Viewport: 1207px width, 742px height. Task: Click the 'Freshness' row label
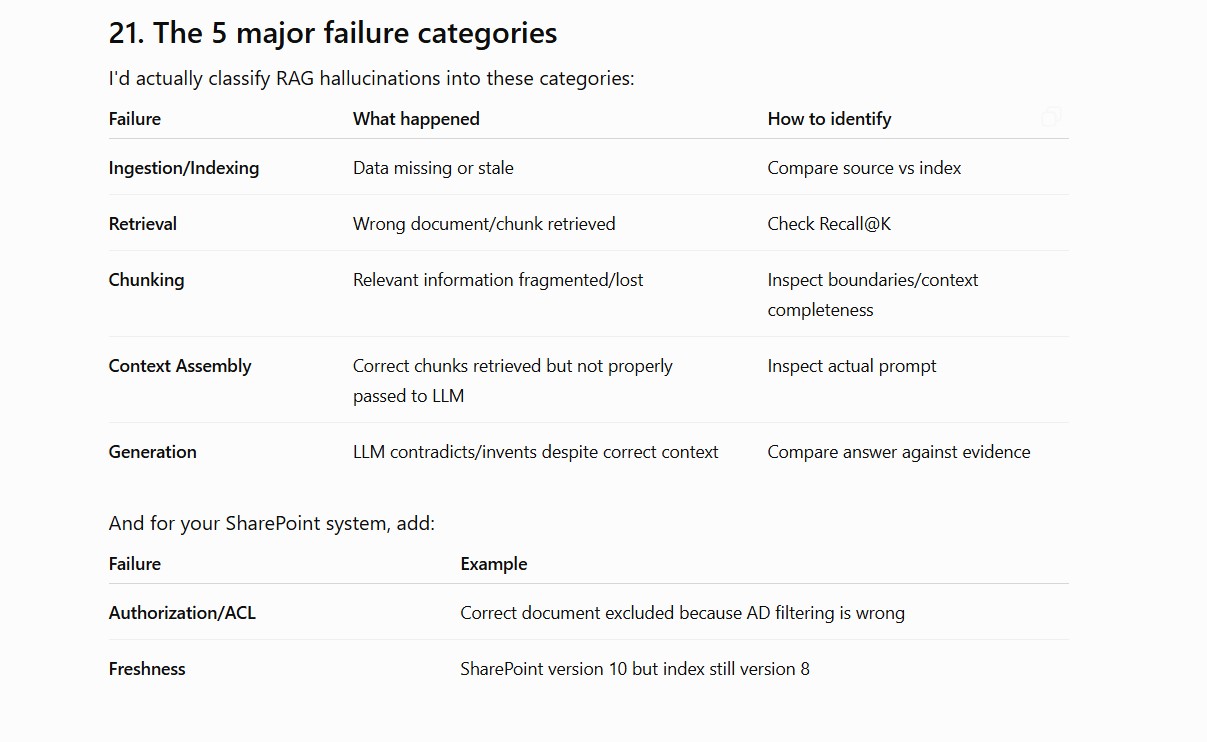[x=147, y=669]
